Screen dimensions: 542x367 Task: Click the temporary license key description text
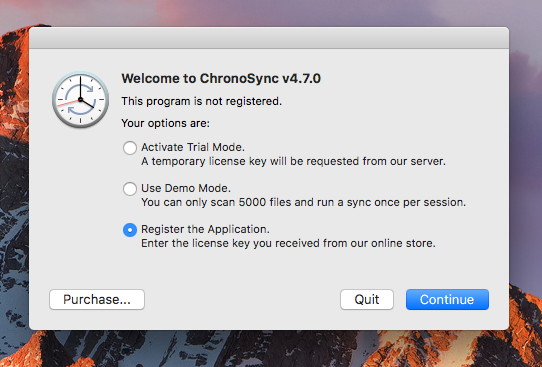[293, 161]
